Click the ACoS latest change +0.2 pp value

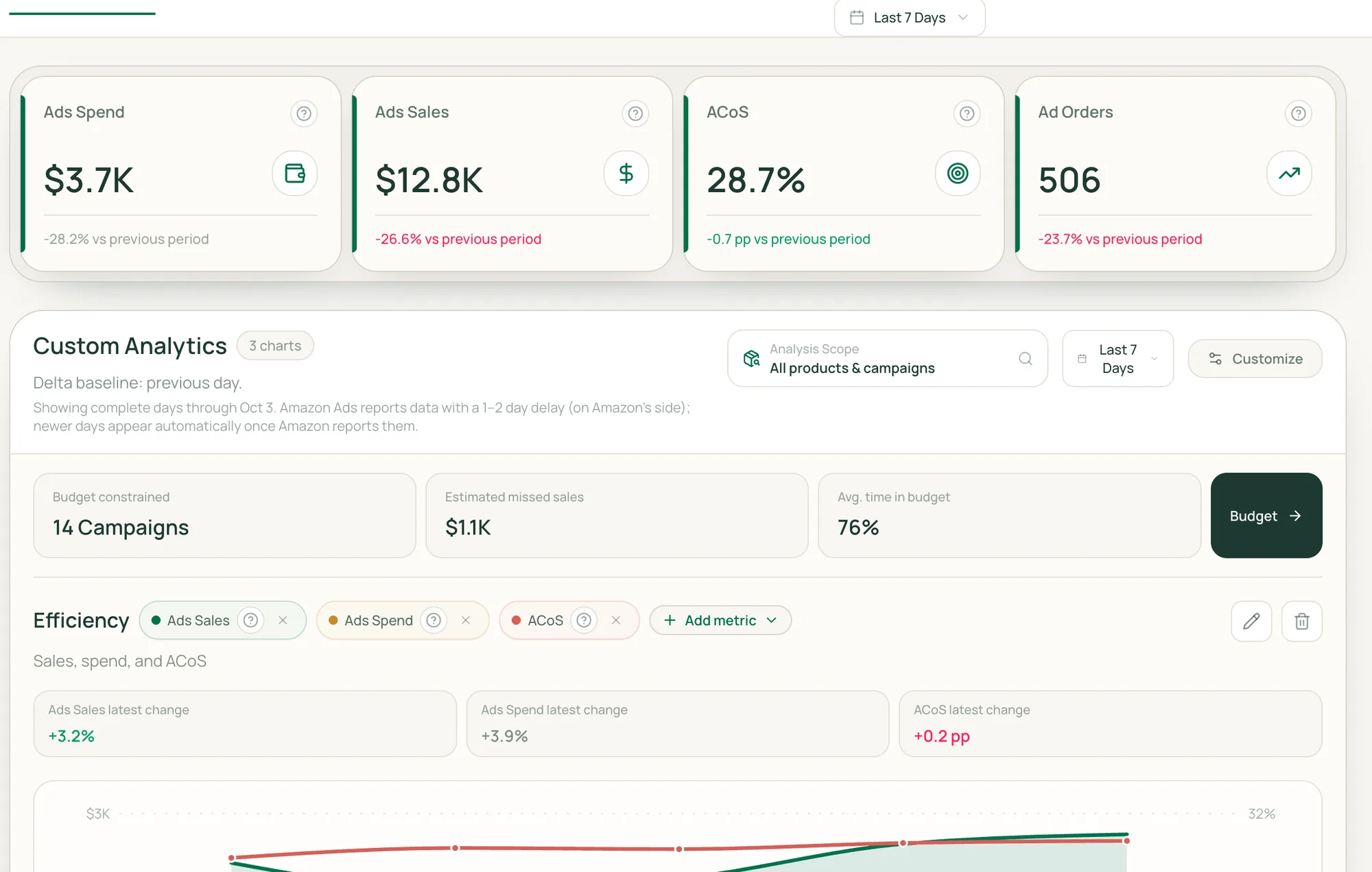942,736
